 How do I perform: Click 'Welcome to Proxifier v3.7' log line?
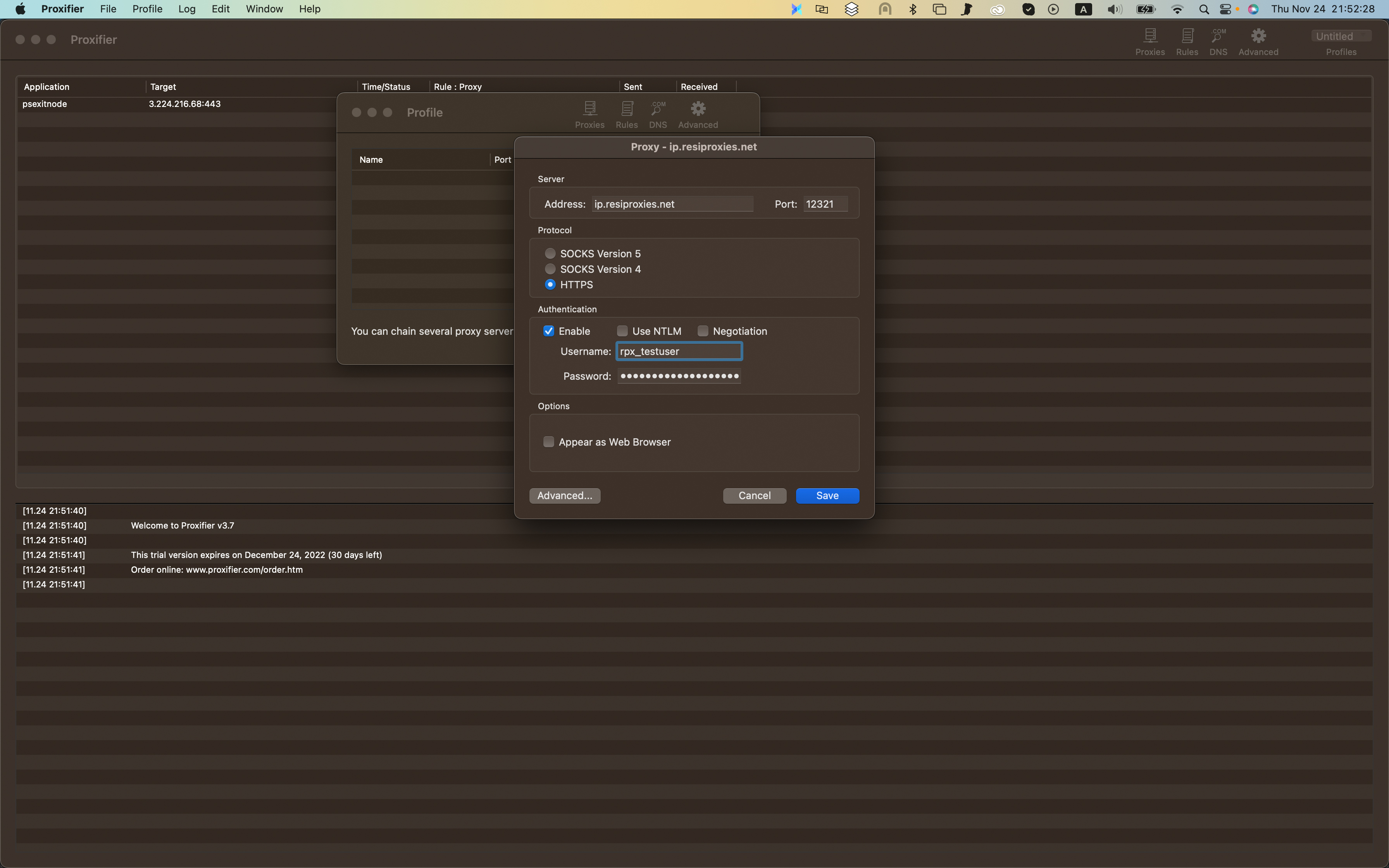[x=183, y=525]
